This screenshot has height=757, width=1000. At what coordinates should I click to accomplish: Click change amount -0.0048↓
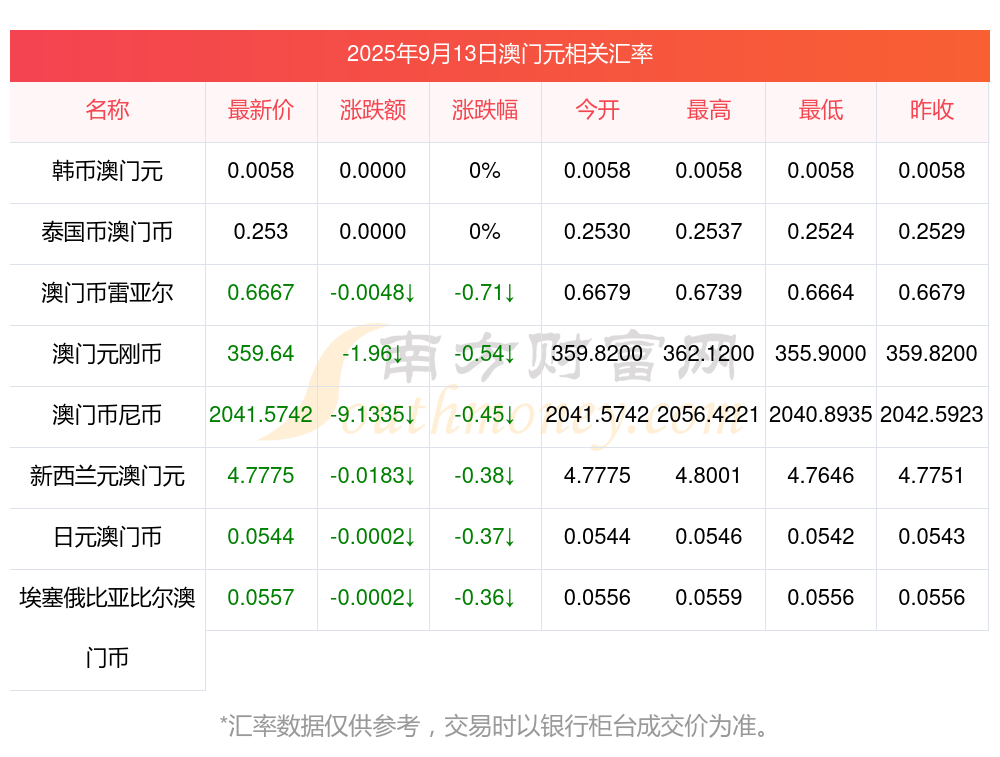[x=373, y=293]
